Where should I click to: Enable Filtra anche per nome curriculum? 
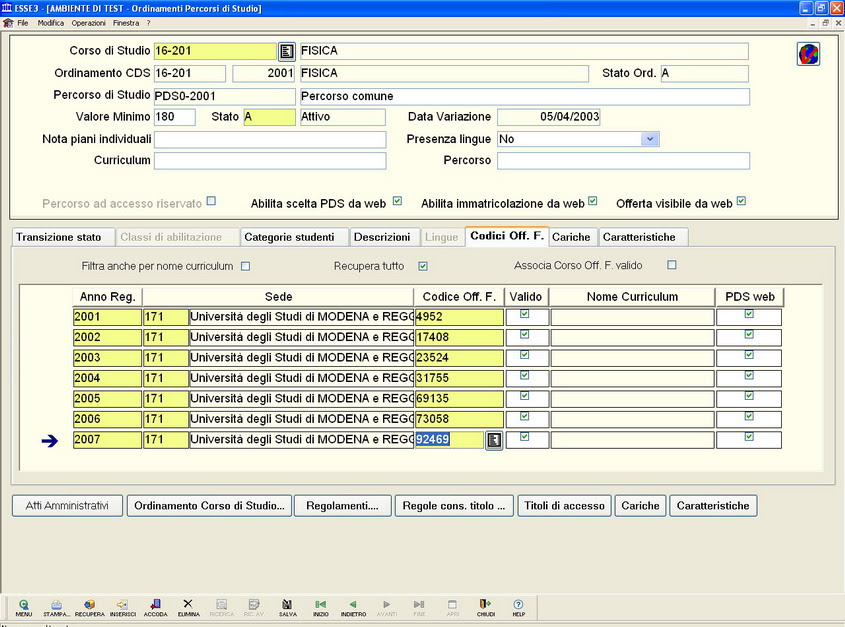pos(246,266)
